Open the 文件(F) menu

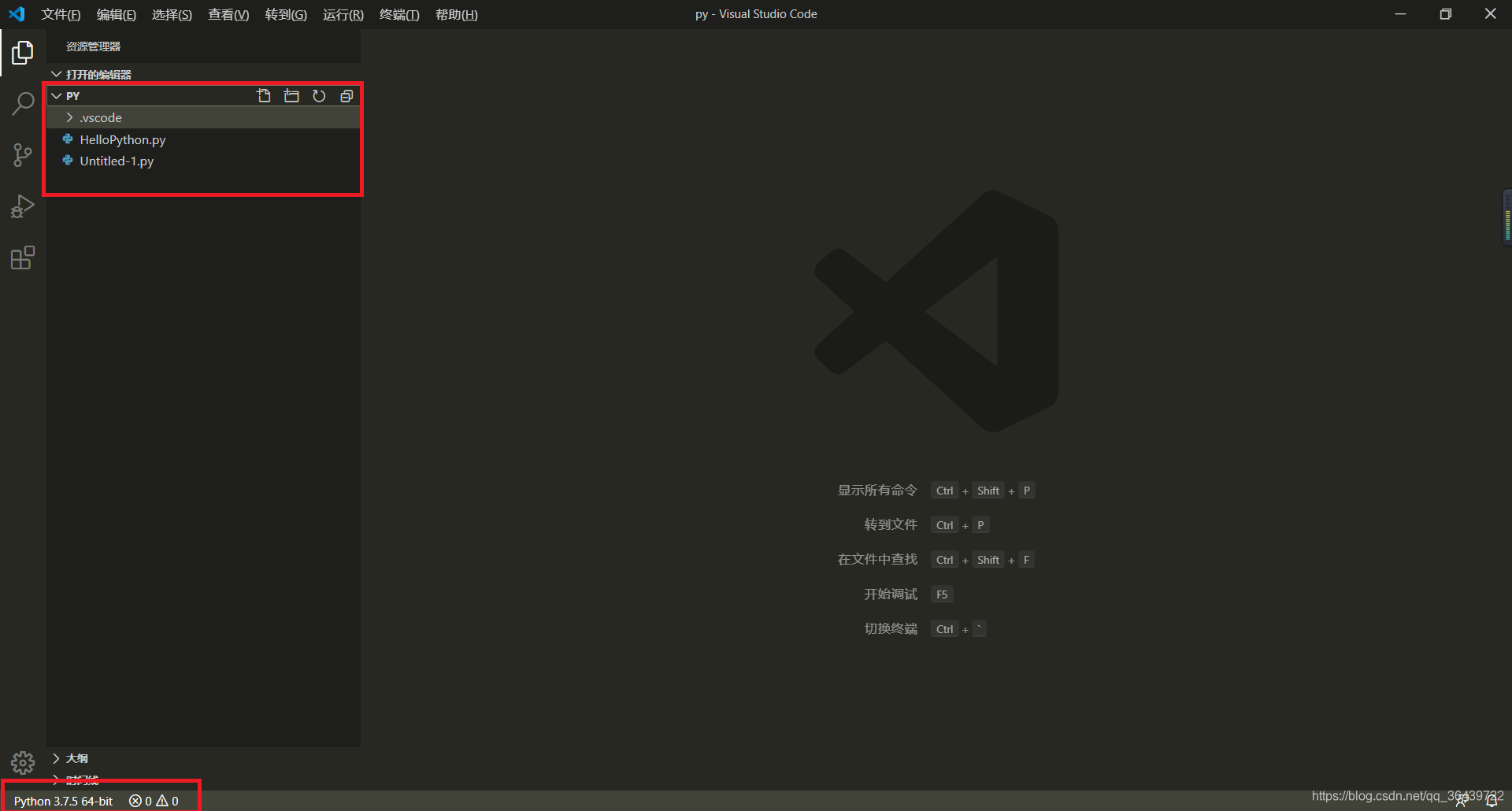pyautogui.click(x=61, y=15)
